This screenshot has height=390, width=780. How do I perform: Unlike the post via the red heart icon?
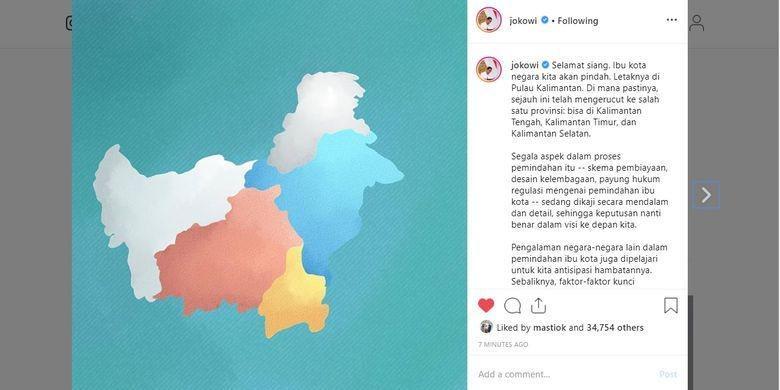coord(486,305)
